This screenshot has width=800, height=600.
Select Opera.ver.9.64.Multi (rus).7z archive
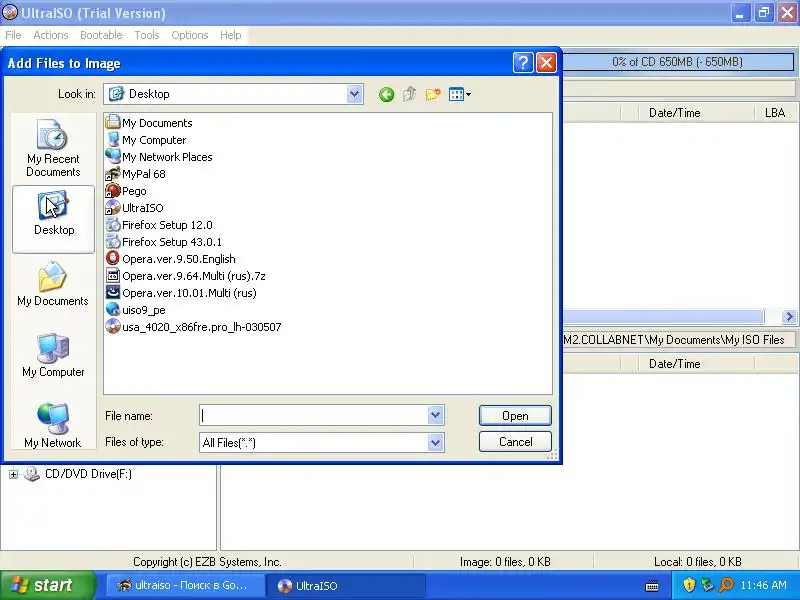186,276
